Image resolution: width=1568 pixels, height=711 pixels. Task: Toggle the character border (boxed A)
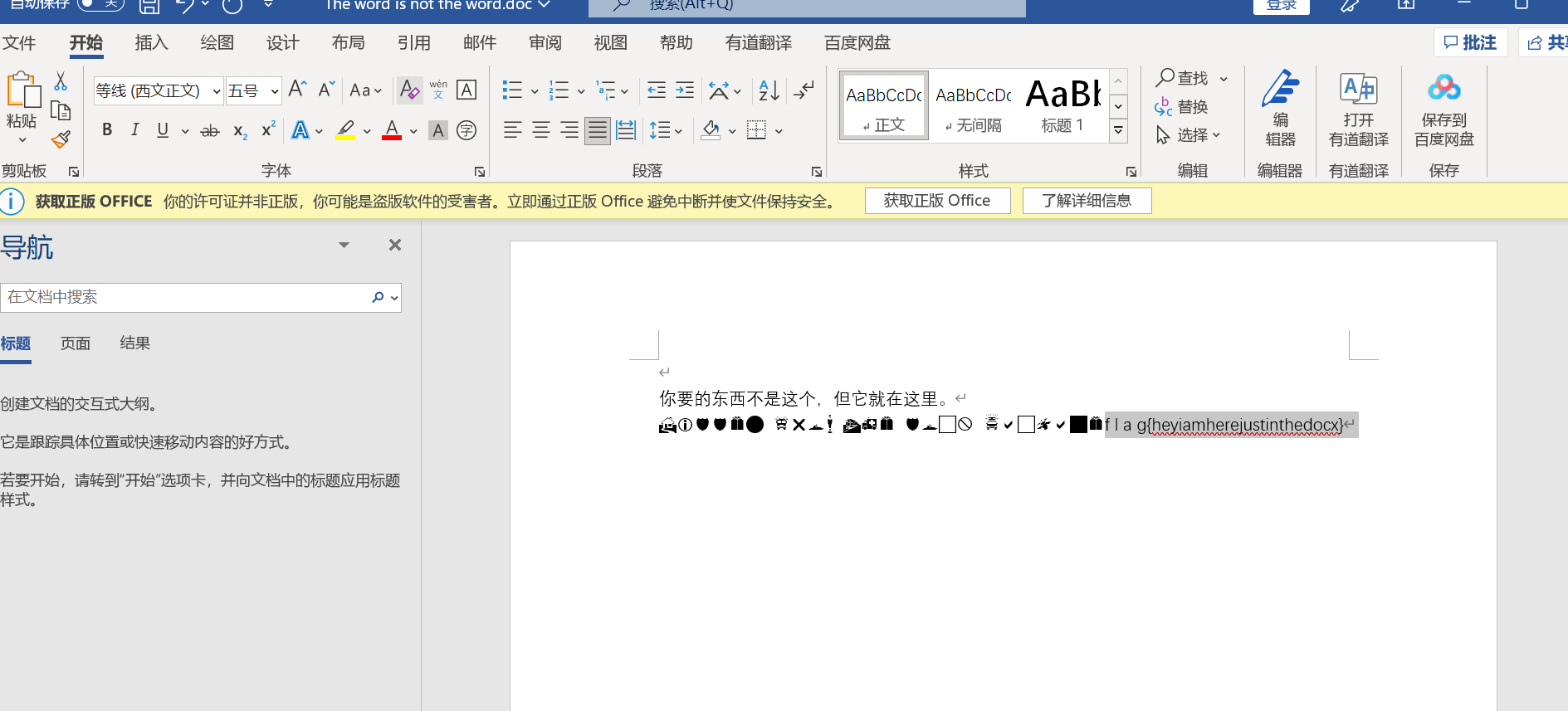point(466,90)
